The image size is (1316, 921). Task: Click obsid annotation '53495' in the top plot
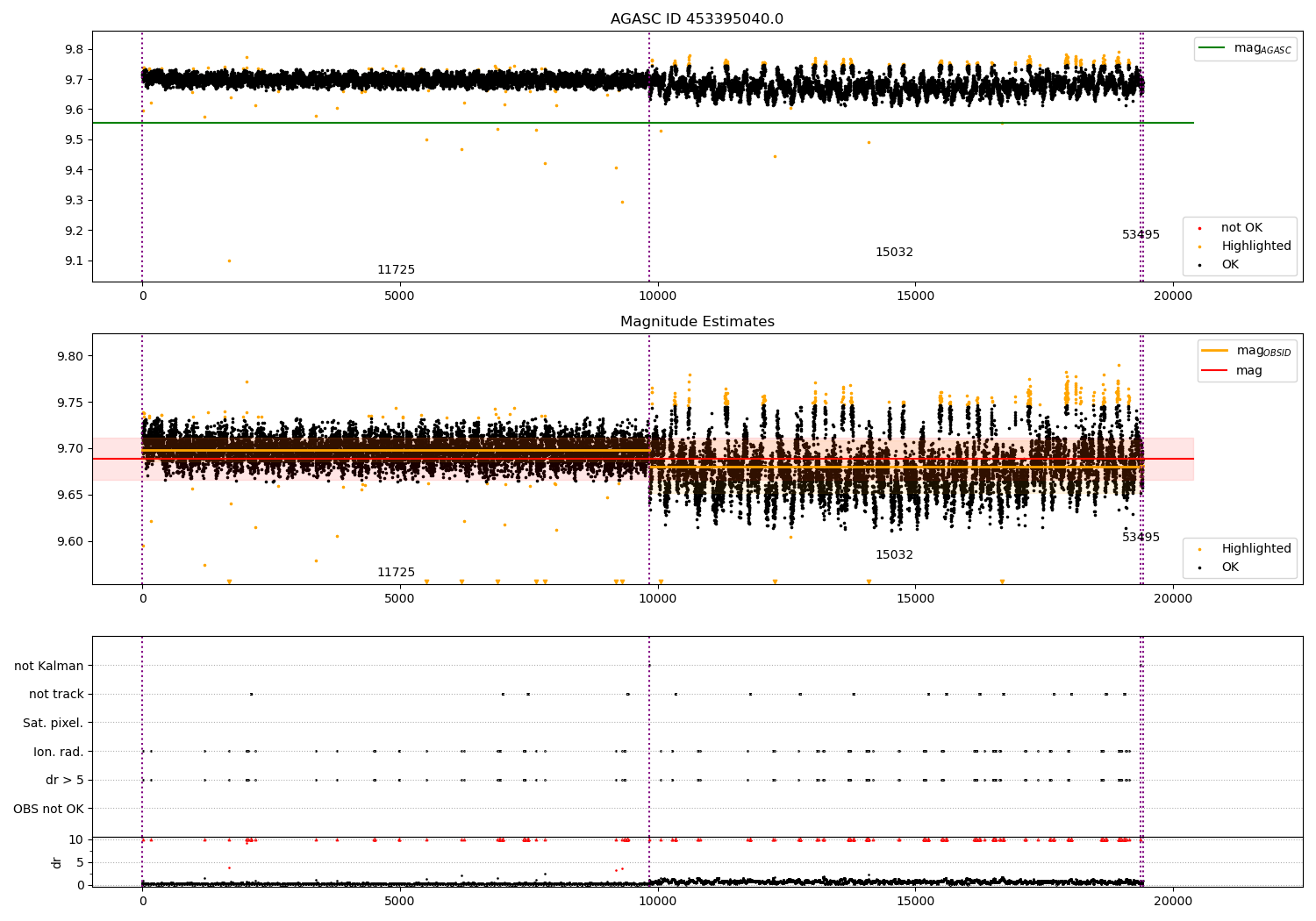(1141, 235)
